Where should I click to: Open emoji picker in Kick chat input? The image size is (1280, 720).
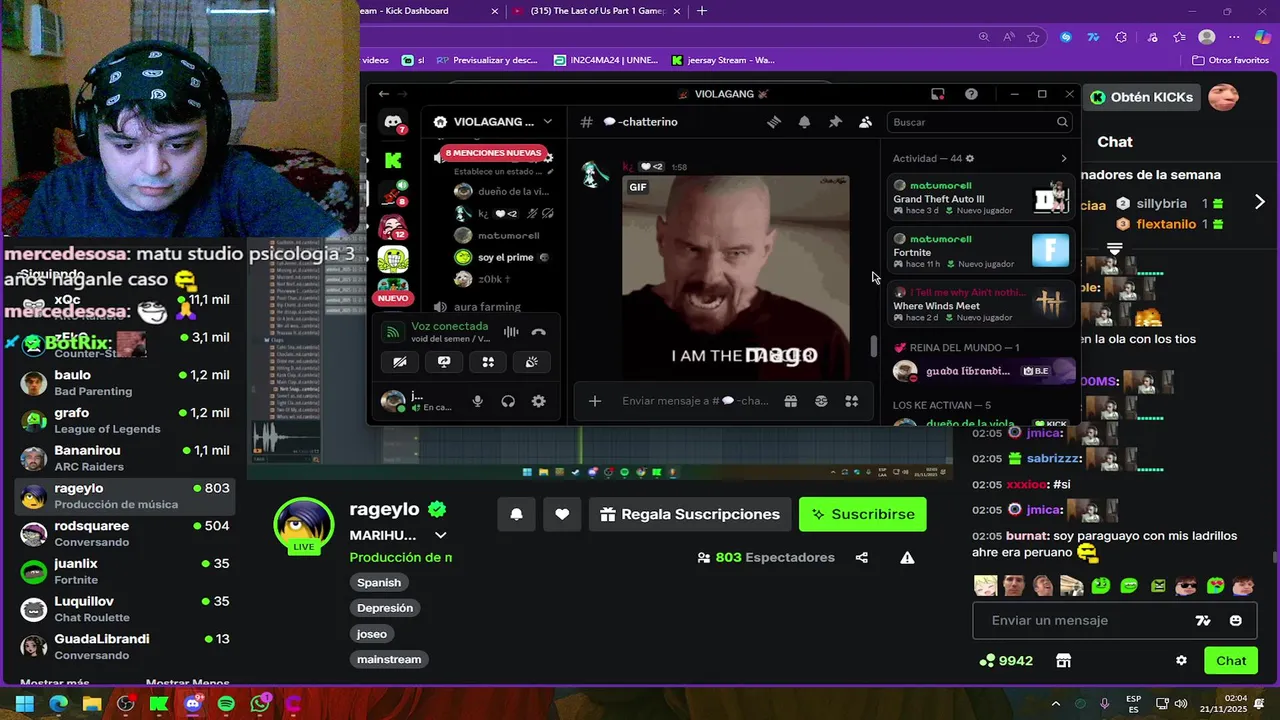click(1236, 620)
